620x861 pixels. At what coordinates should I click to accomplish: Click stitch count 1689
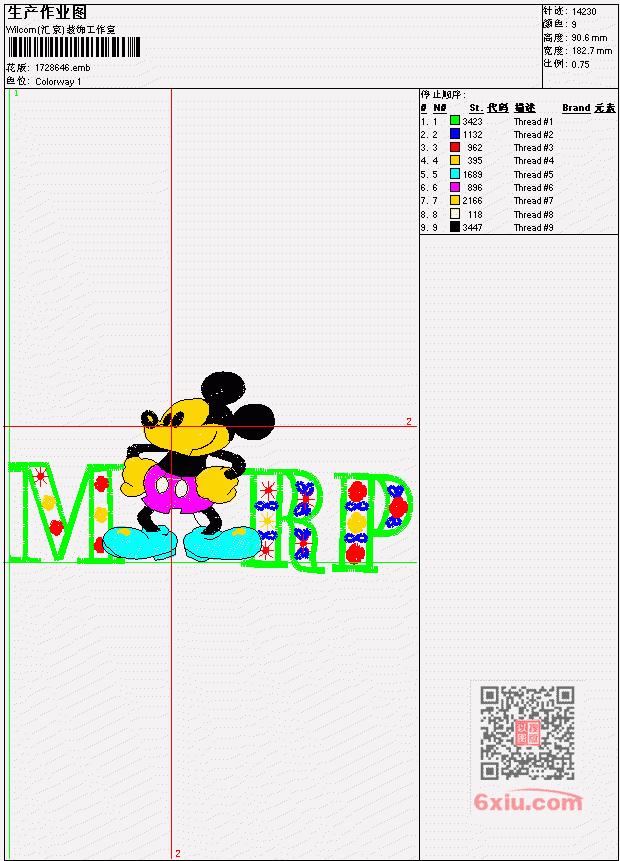[x=472, y=175]
